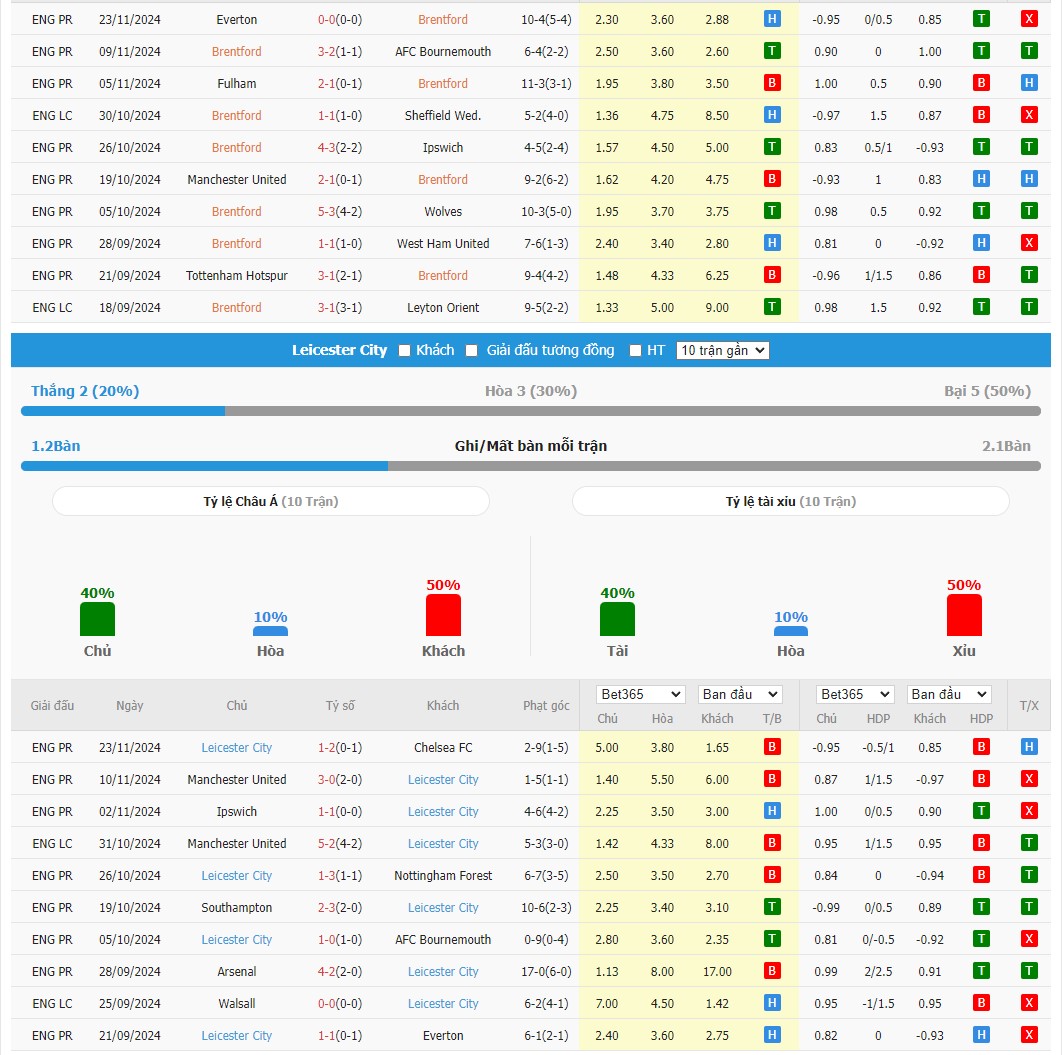Viewport: 1062px width, 1055px height.
Task: Open the Bet365 dropdown above Chủ/Hòa/Khách odds
Action: 641,694
